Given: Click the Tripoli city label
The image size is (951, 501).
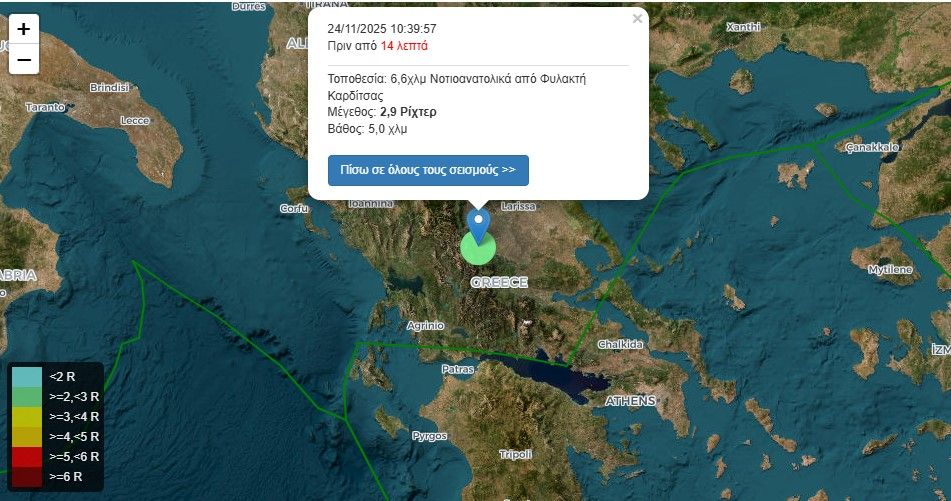Looking at the screenshot, I should (516, 454).
